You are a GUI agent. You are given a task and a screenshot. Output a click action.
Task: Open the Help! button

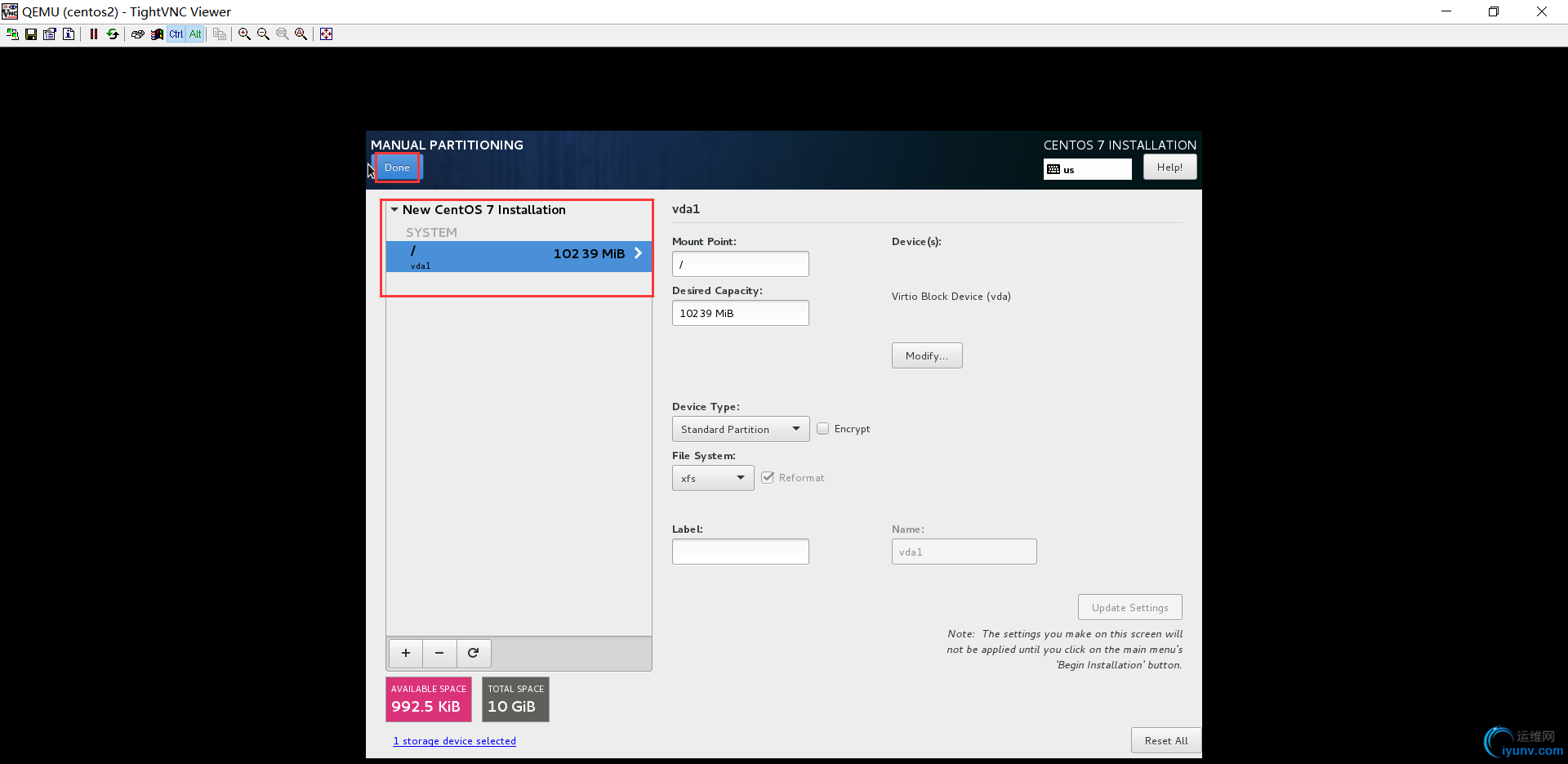click(1169, 167)
